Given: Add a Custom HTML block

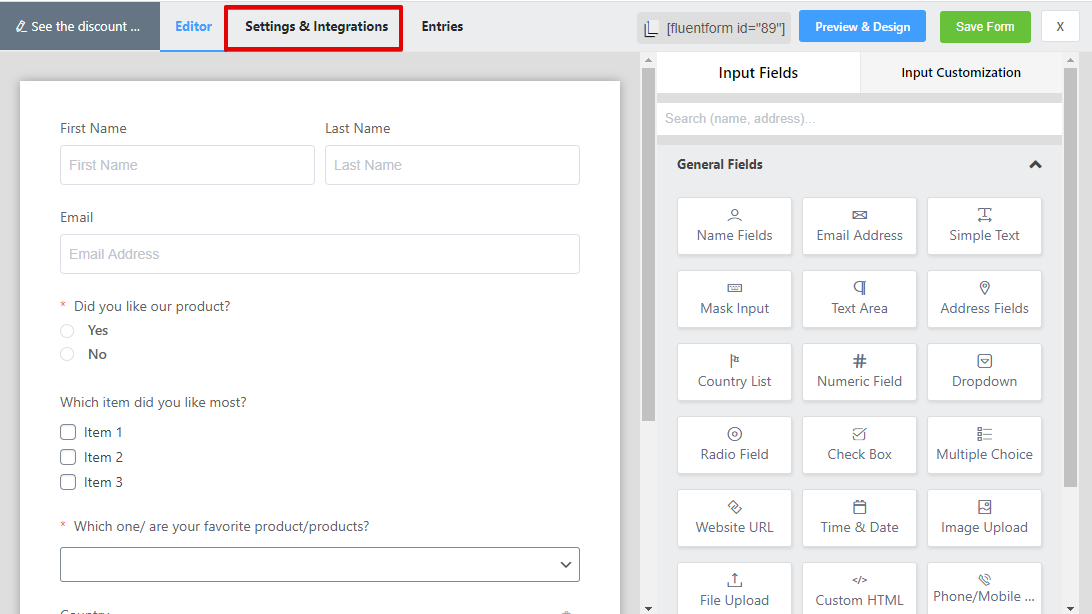Looking at the screenshot, I should click(859, 589).
